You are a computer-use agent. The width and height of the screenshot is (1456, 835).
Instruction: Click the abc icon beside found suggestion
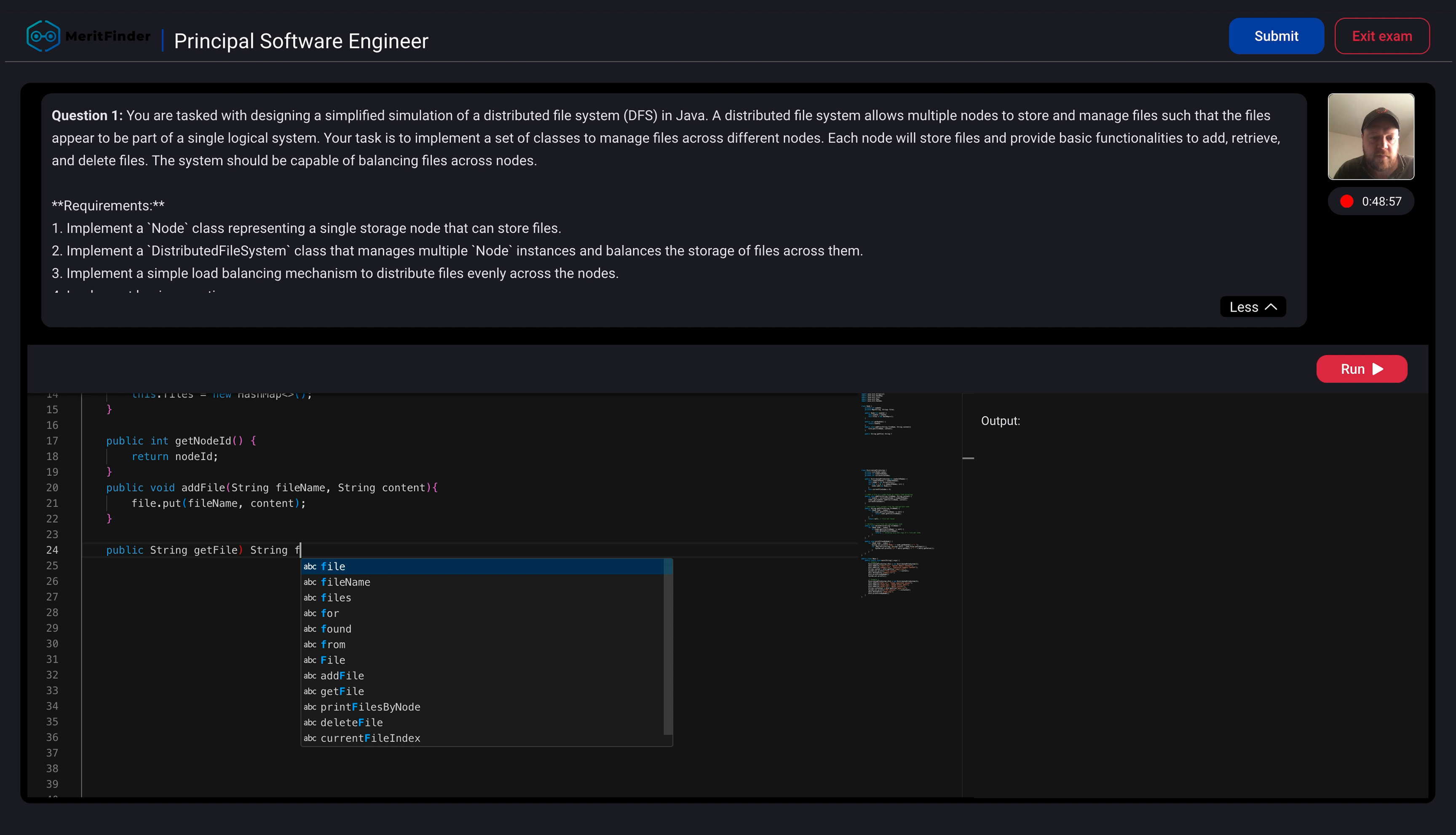310,629
